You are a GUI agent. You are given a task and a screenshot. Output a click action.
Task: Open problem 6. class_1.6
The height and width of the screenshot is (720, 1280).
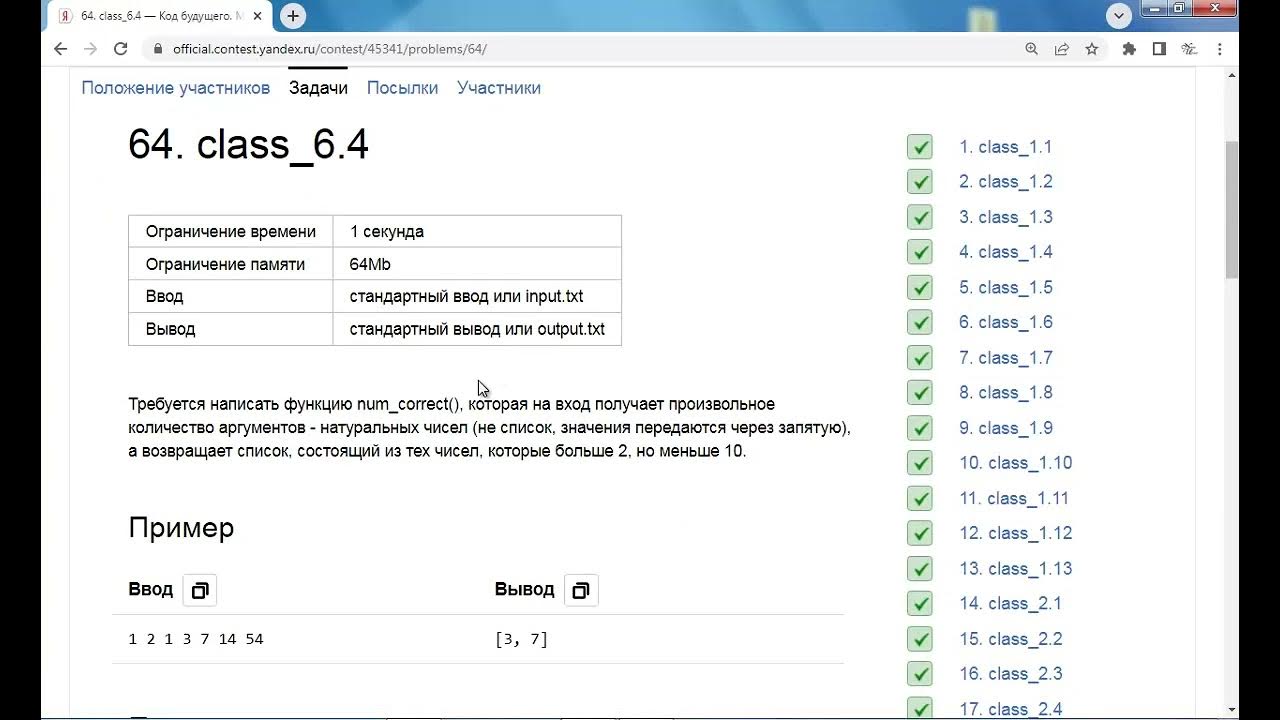pyautogui.click(x=1005, y=322)
